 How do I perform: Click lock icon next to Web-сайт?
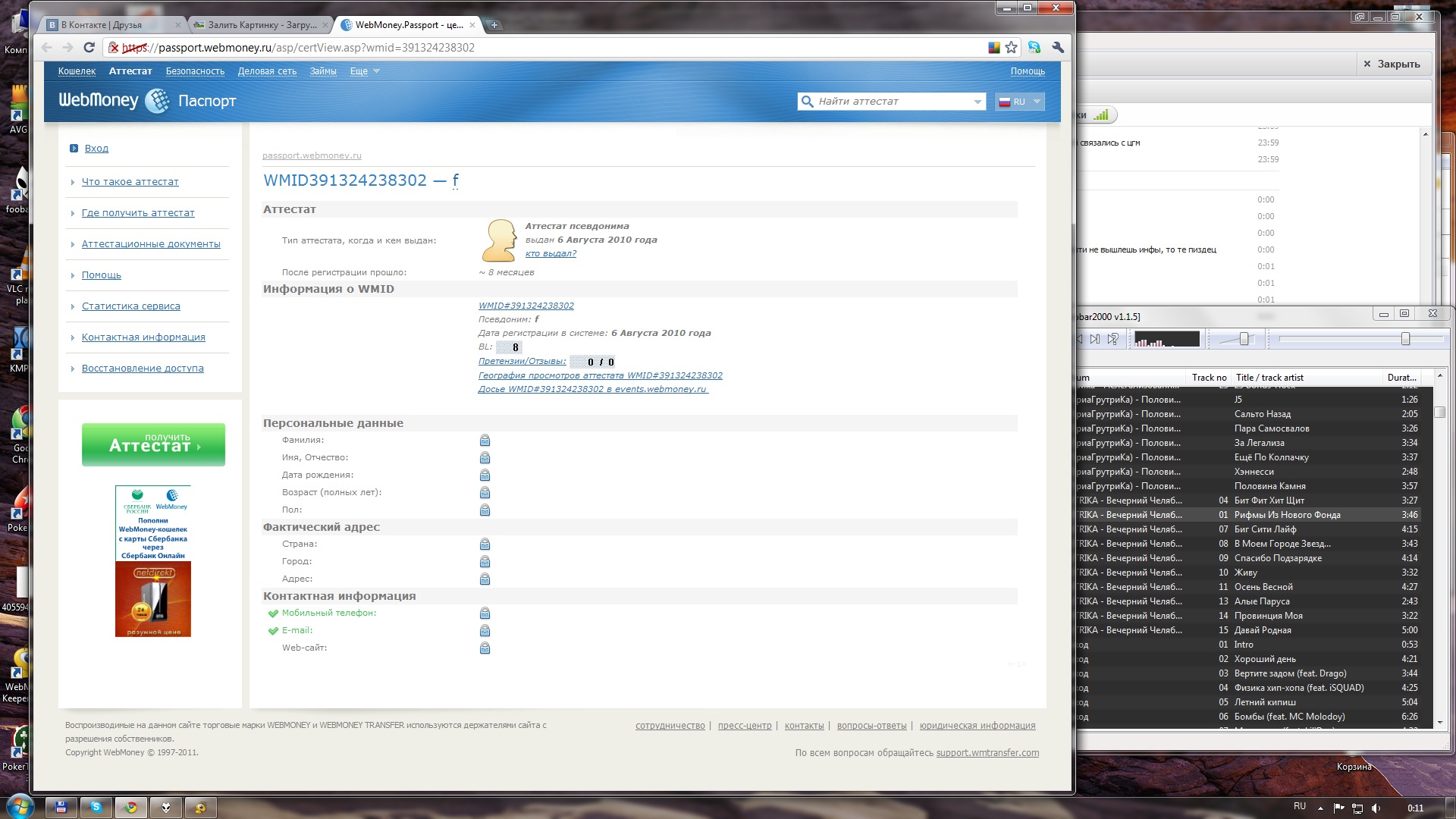click(485, 648)
